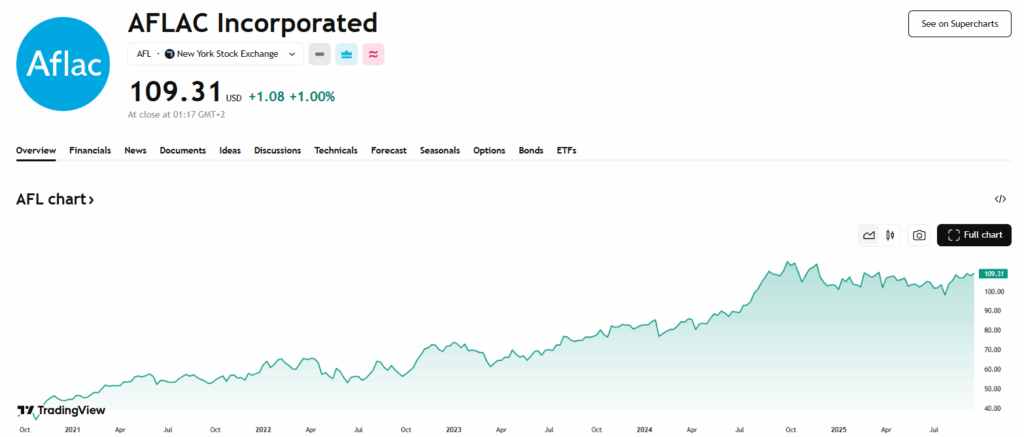Click the blue crown badge icon
Screen dimensions: 1024x437
(346, 54)
